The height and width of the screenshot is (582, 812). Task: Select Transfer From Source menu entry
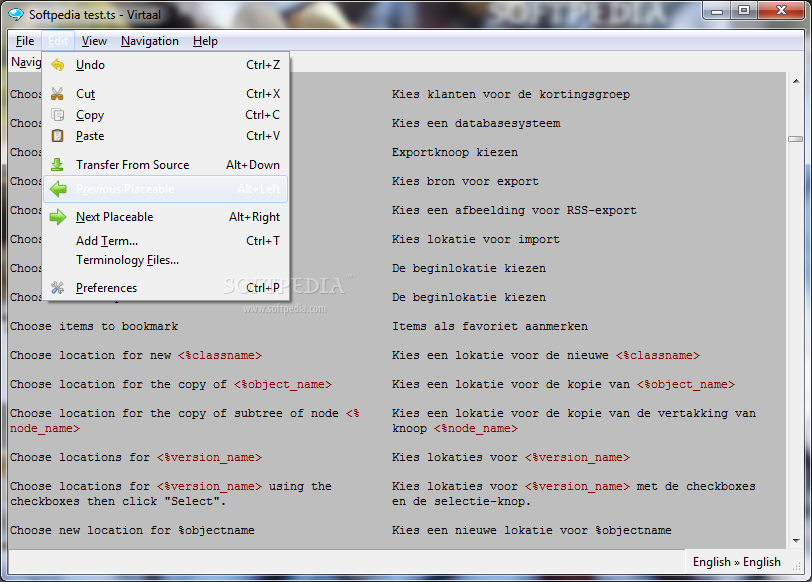tap(166, 165)
